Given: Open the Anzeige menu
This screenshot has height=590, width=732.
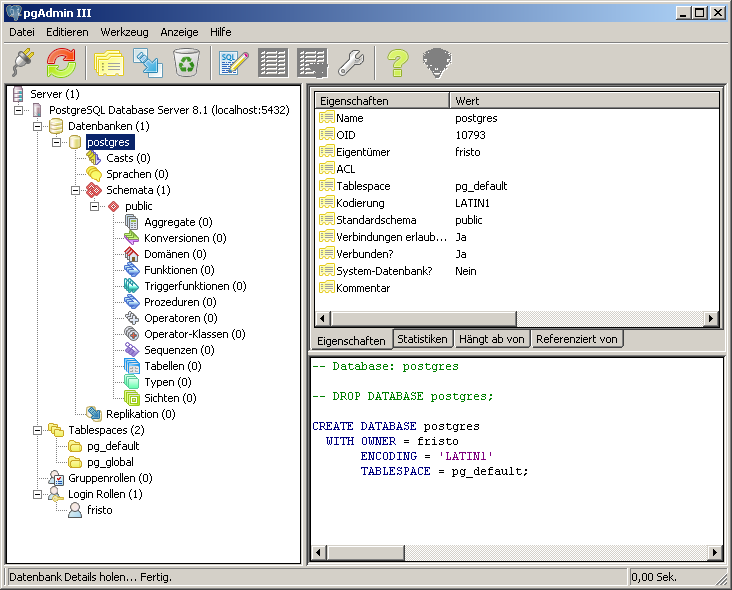Looking at the screenshot, I should pyautogui.click(x=179, y=32).
